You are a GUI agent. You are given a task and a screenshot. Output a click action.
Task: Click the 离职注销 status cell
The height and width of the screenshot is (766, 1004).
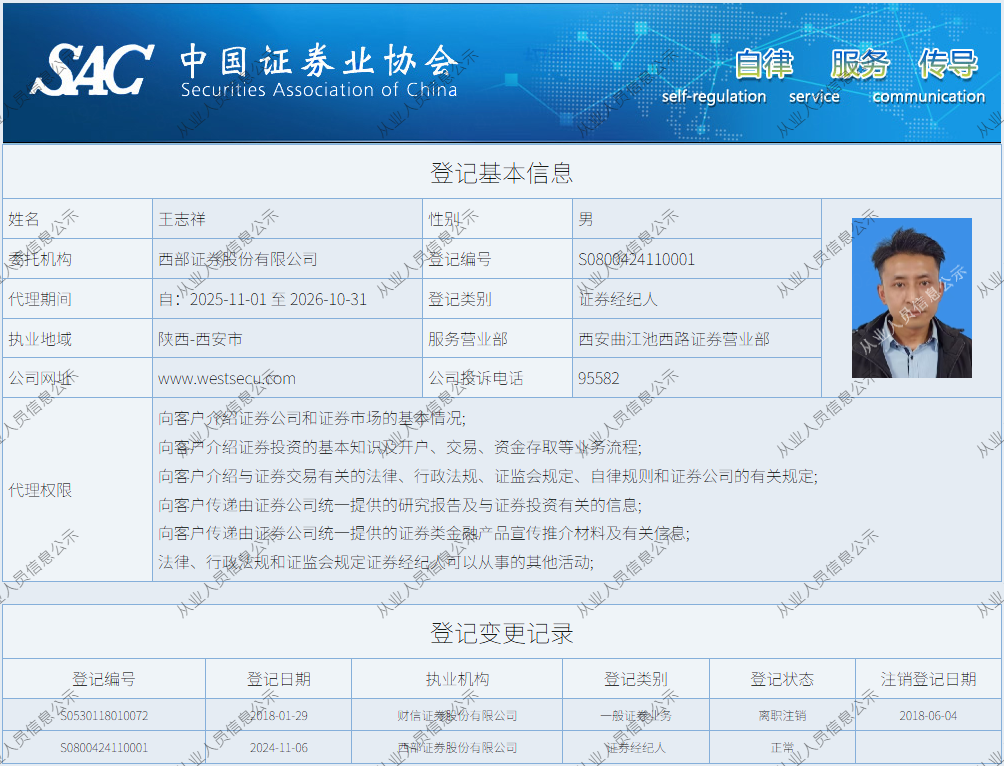pos(782,716)
